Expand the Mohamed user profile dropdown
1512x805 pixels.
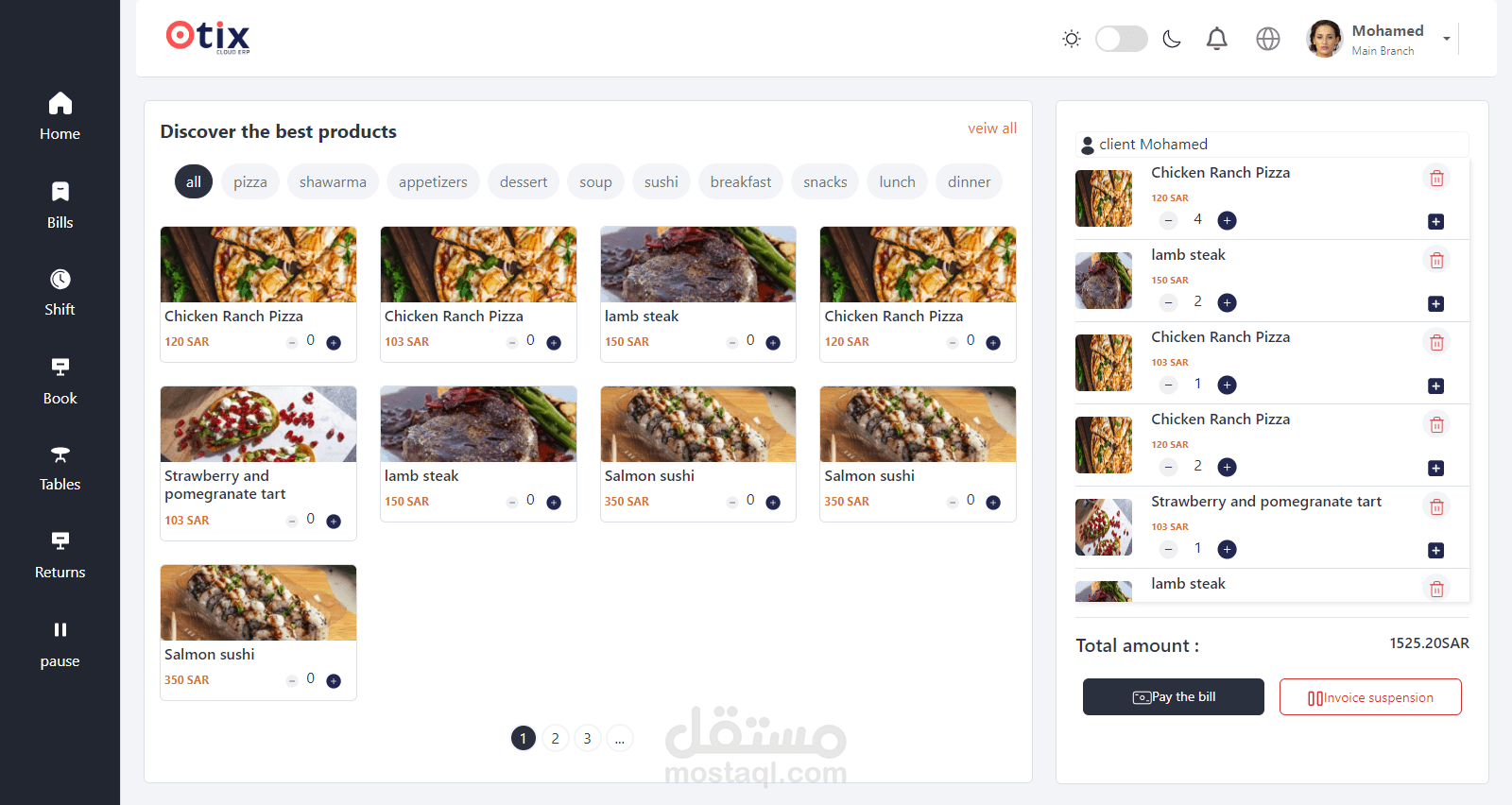pos(1446,39)
